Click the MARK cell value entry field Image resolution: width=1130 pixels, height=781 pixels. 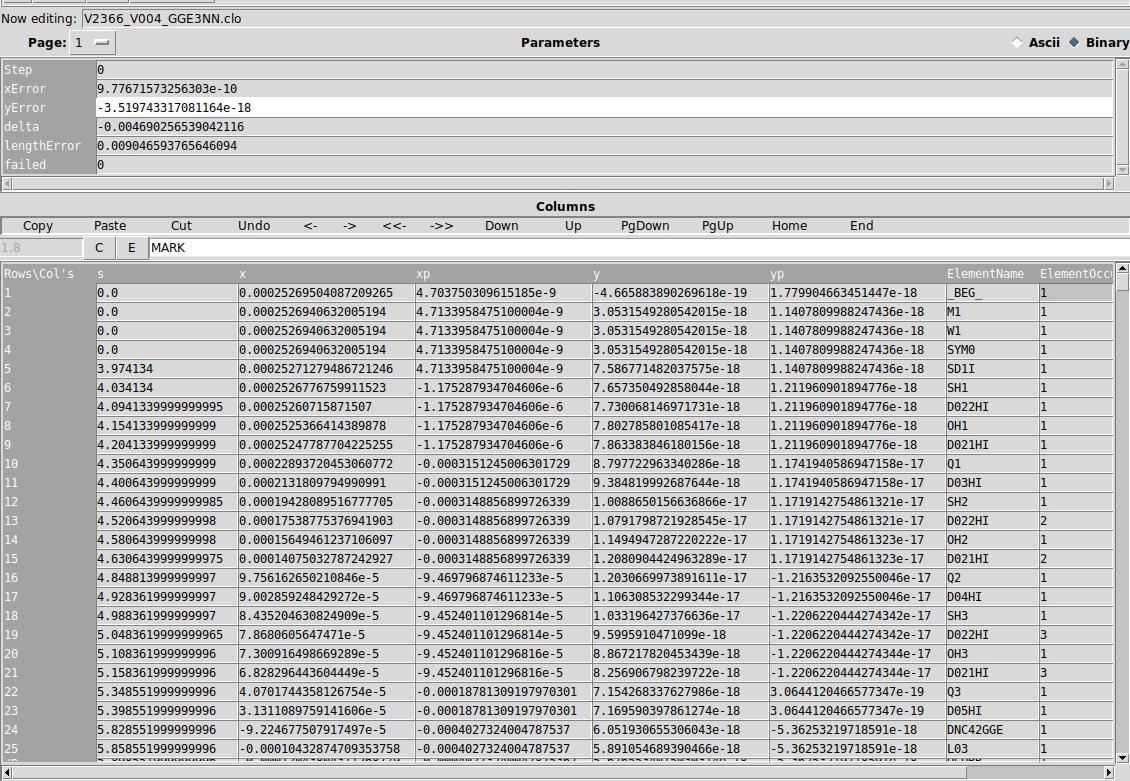tap(600, 247)
